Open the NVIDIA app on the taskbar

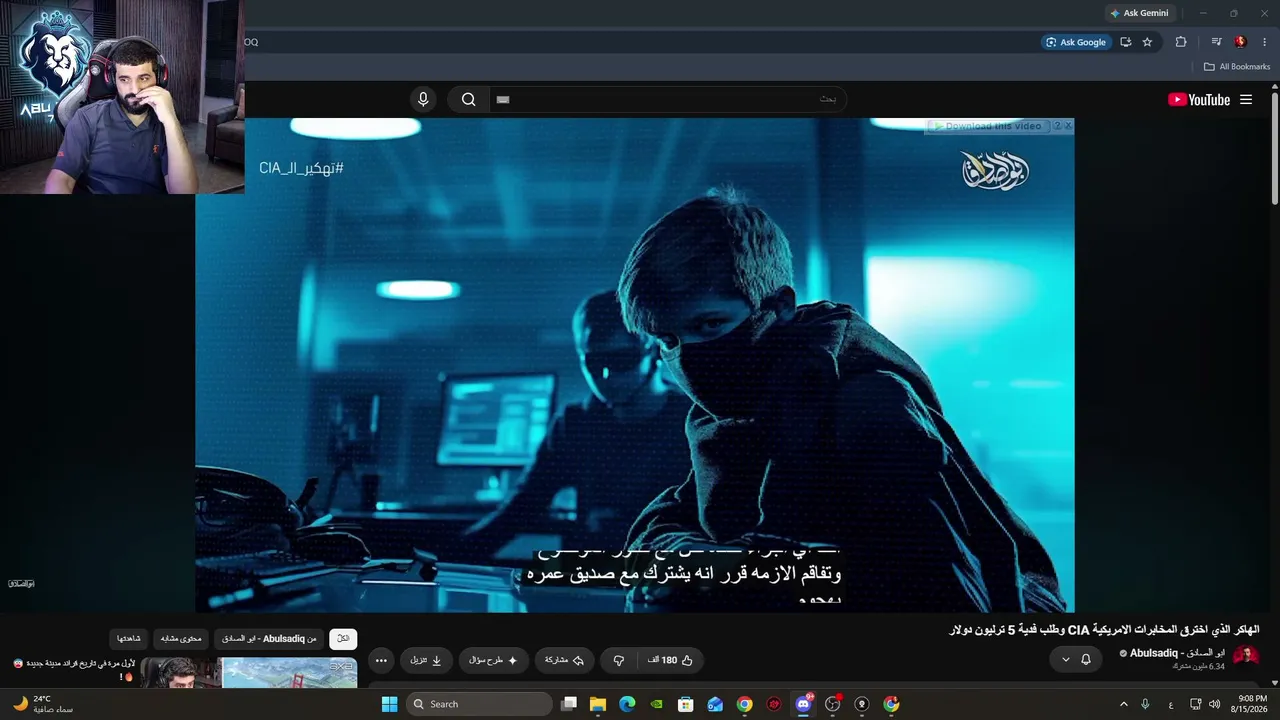pyautogui.click(x=656, y=704)
